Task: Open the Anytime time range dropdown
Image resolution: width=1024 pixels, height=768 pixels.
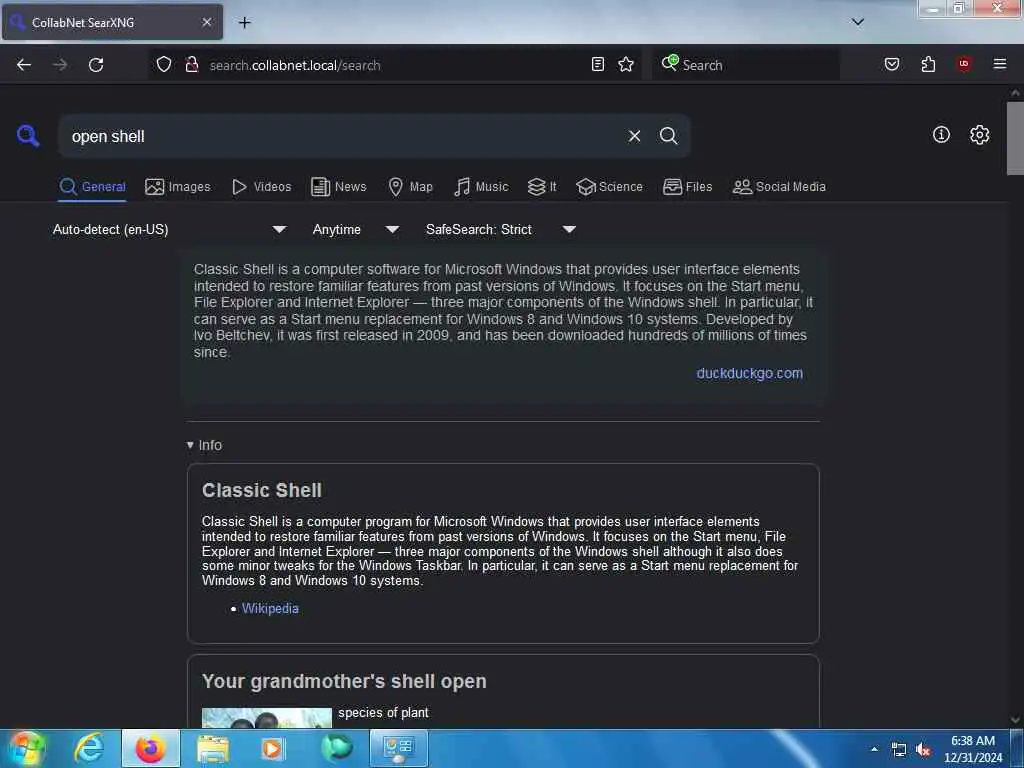Action: (x=356, y=229)
